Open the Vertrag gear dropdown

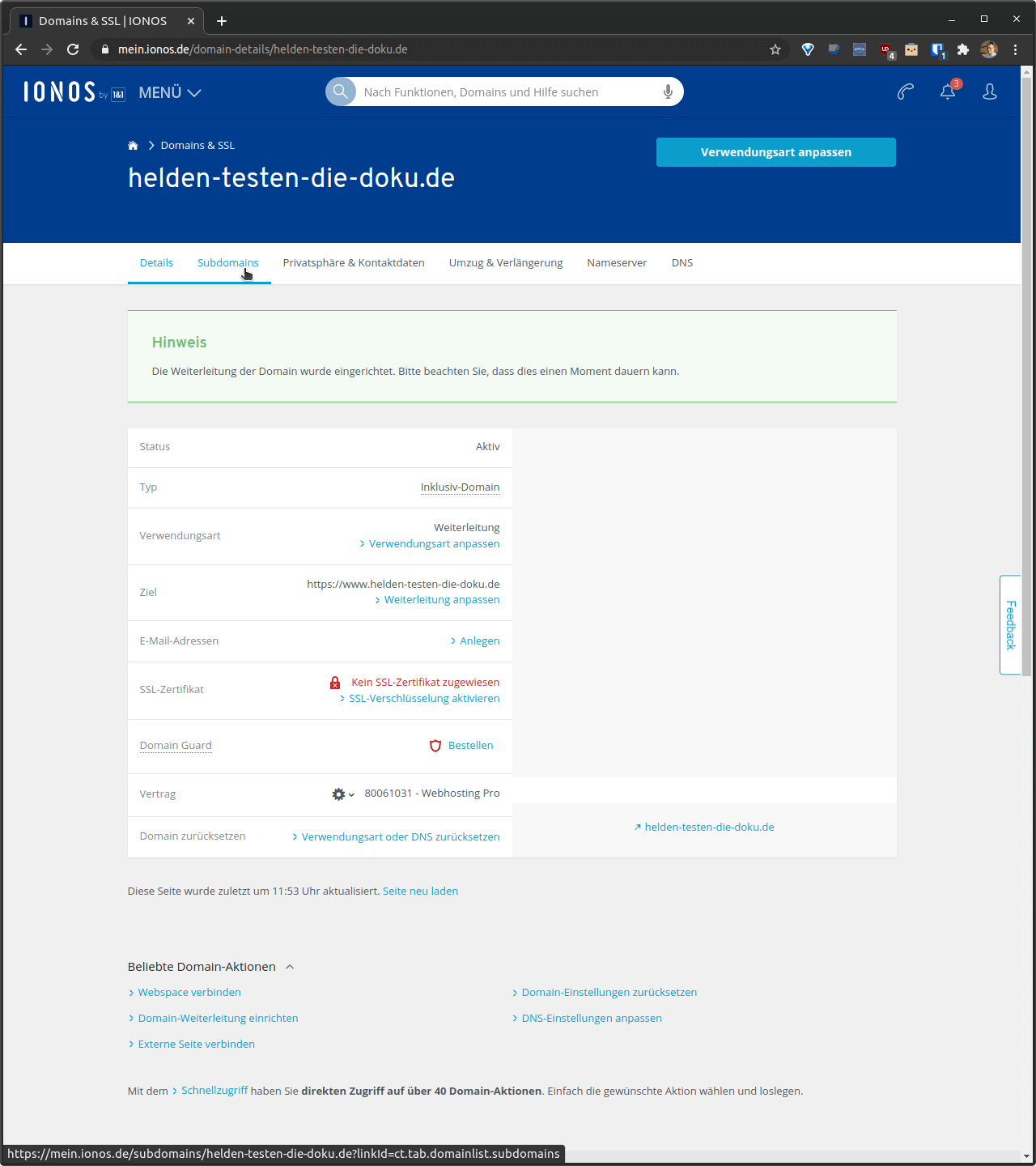[x=343, y=794]
